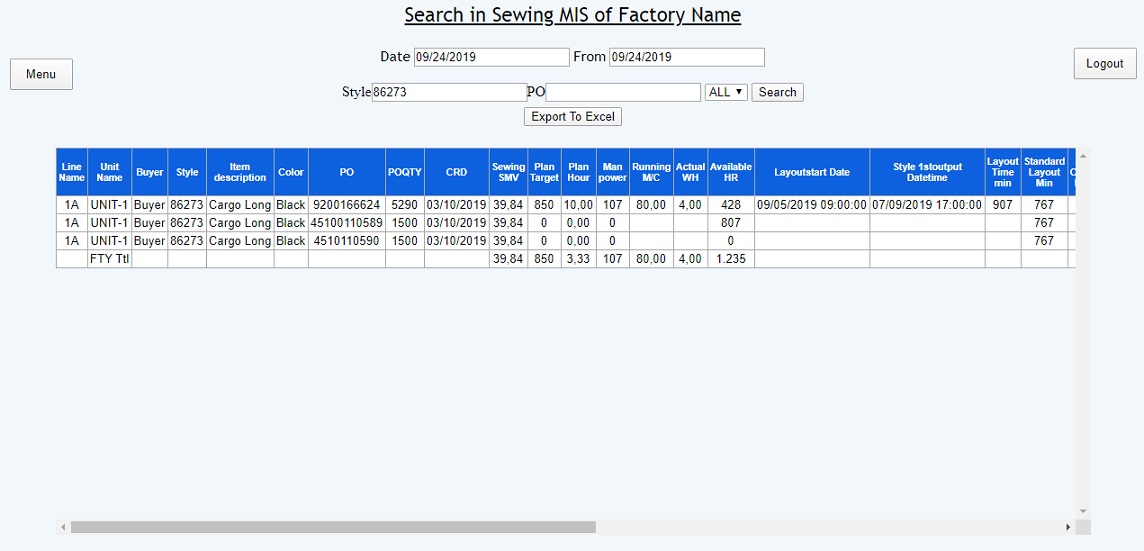Click the Color column header
Image resolution: width=1144 pixels, height=551 pixels.
click(x=291, y=172)
